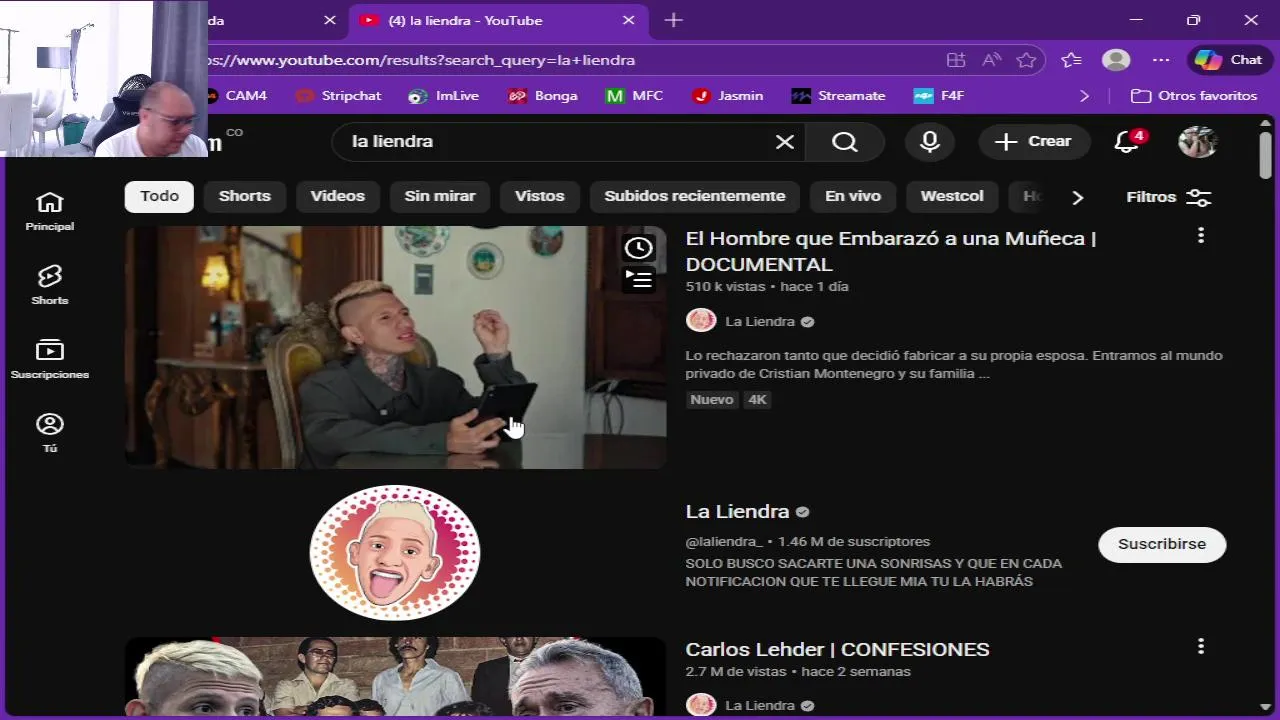Play the El Hombre documentary thumbnail
Screen dimensions: 1280x720
[395, 347]
